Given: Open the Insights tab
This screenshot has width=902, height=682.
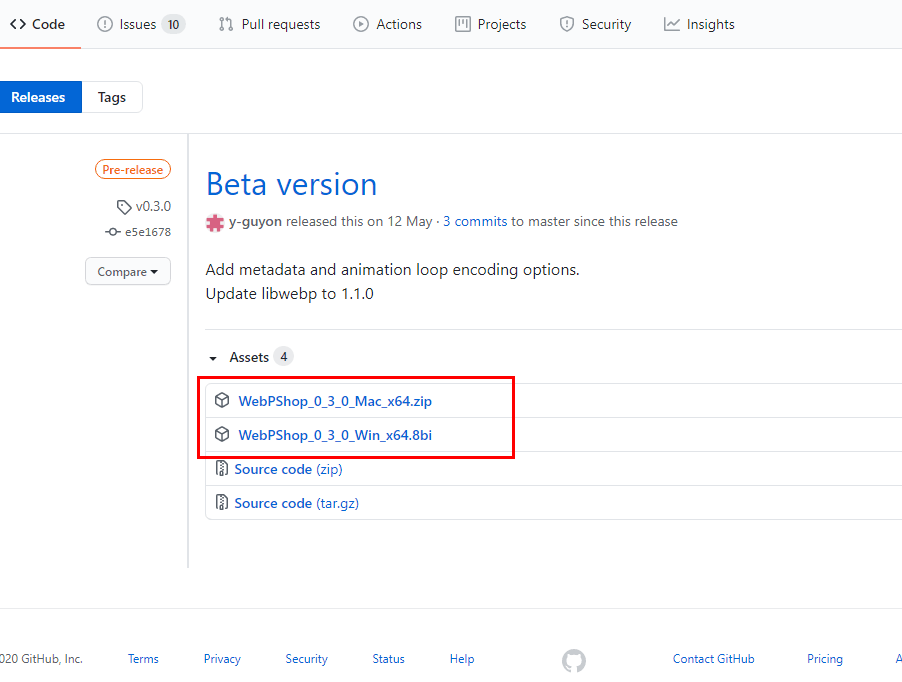Looking at the screenshot, I should [x=699, y=24].
